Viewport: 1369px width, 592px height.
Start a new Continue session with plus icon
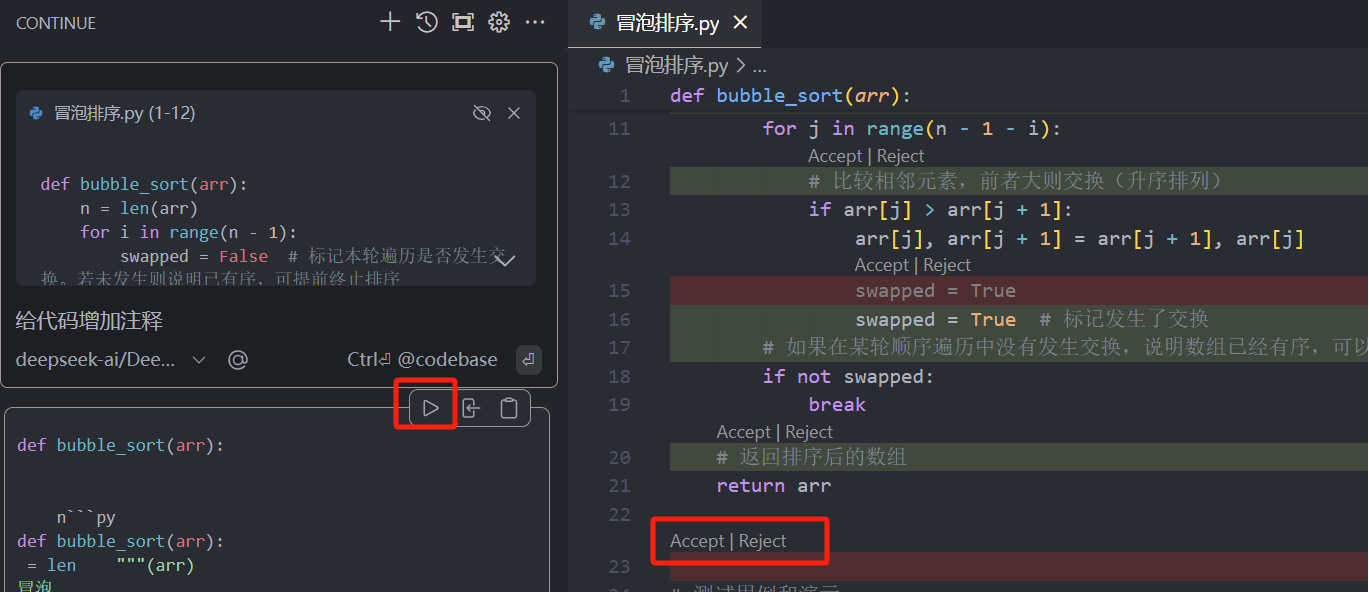390,22
